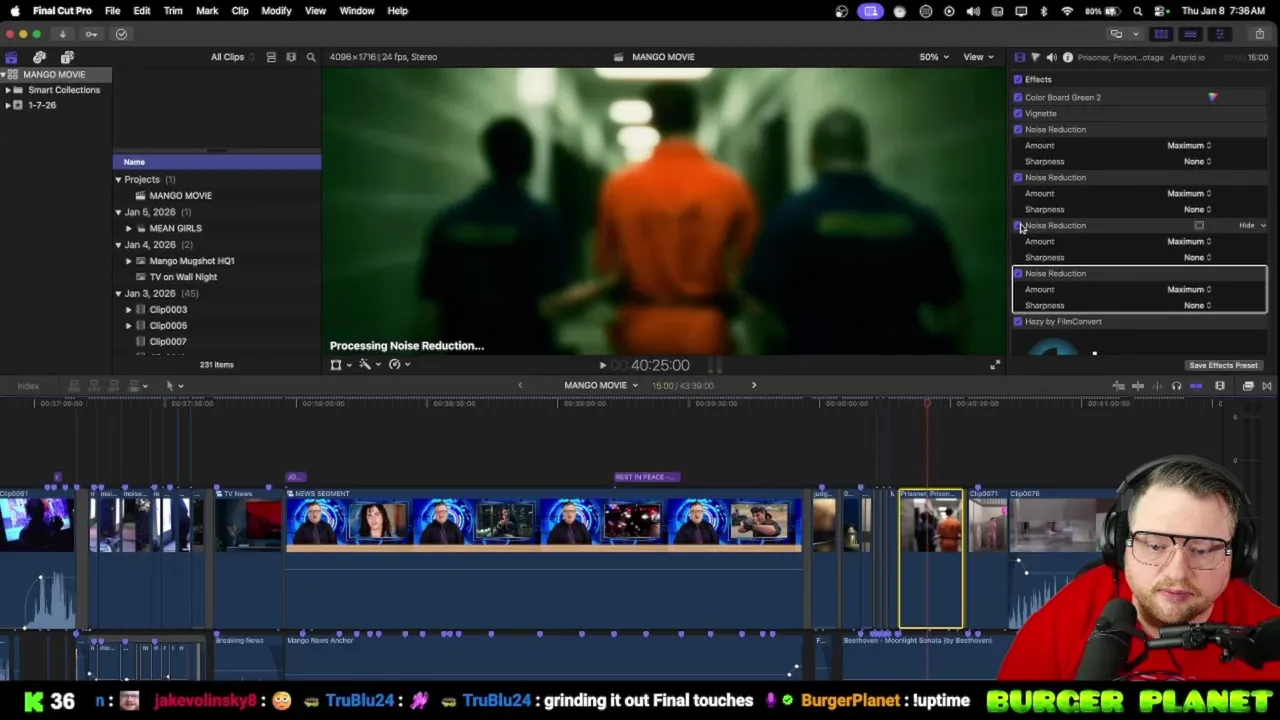This screenshot has height=720, width=1280.
Task: Hide the third Noise Reduction parameters
Action: (x=1250, y=225)
